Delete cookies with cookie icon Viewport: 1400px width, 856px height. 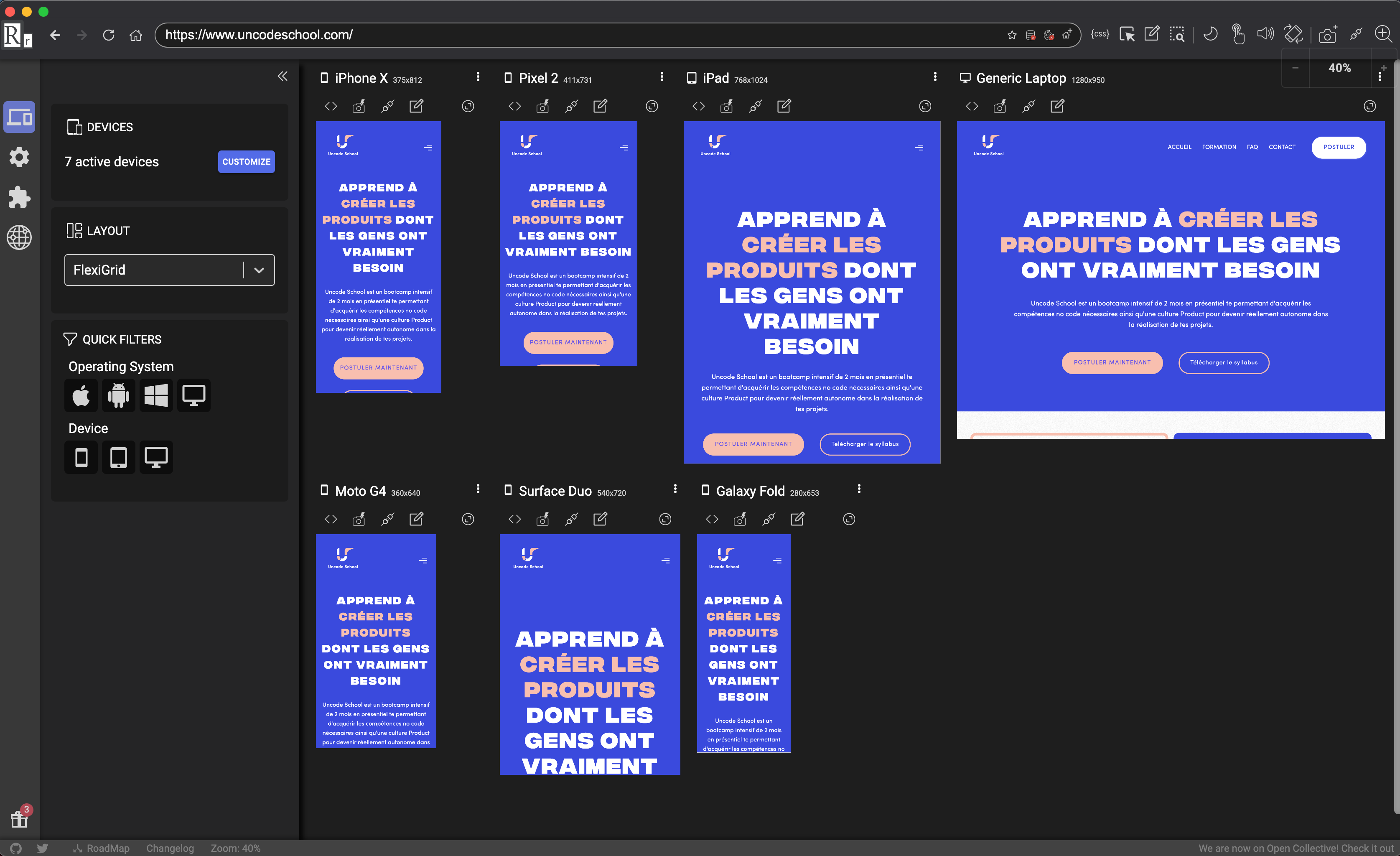(x=1049, y=35)
